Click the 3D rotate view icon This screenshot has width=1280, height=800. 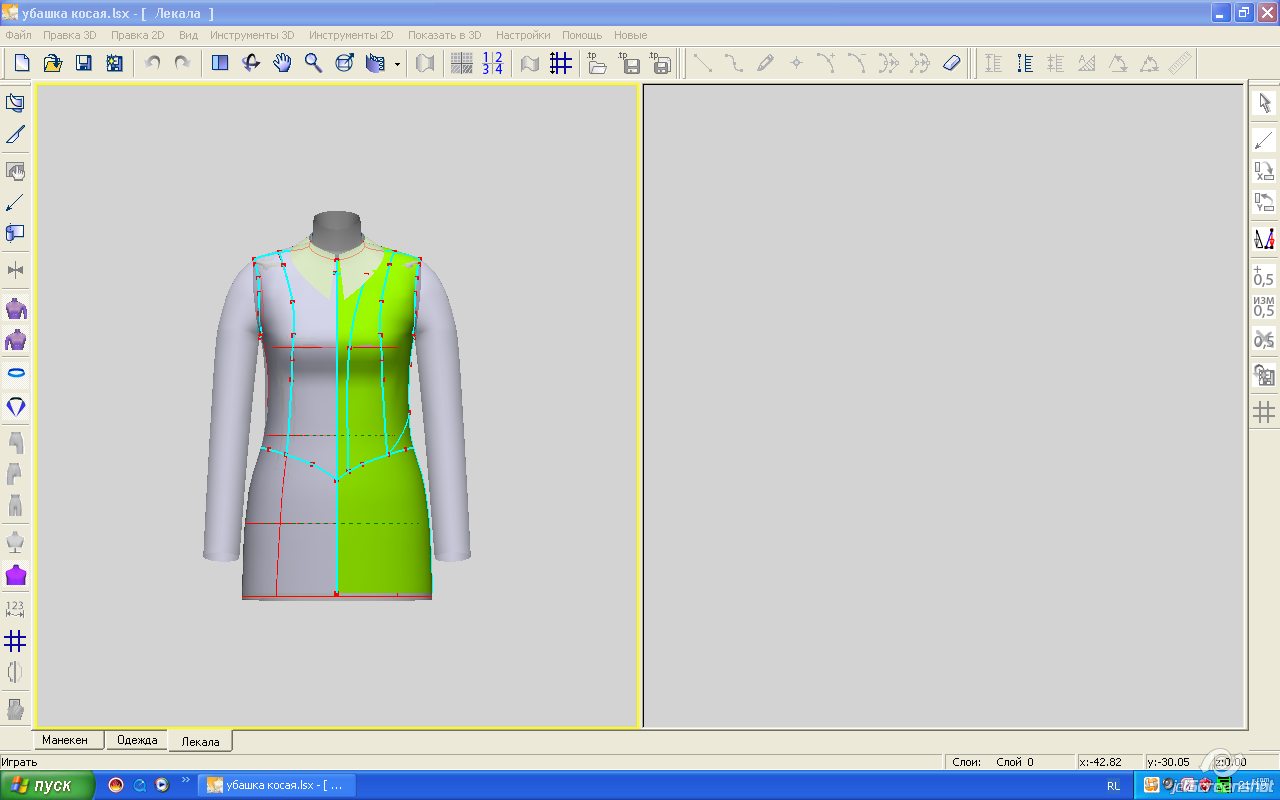coord(251,63)
